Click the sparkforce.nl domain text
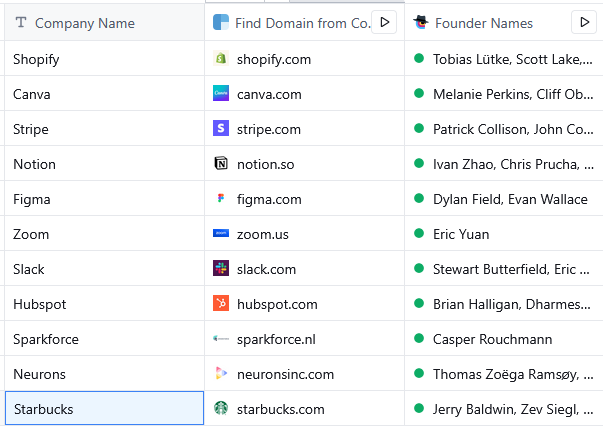This screenshot has height=428, width=603. coord(276,340)
